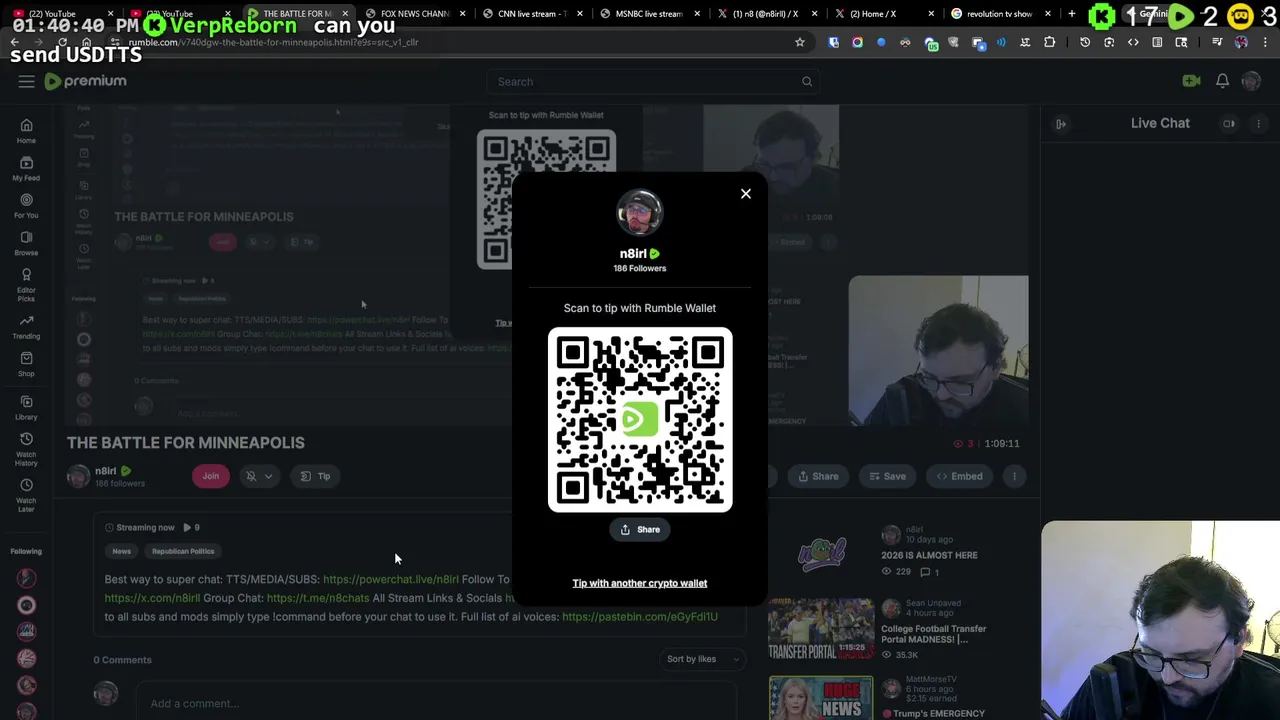This screenshot has height=720, width=1280.
Task: Open 2026 IS ALMOST HERE video thumbnail
Action: tap(820, 553)
